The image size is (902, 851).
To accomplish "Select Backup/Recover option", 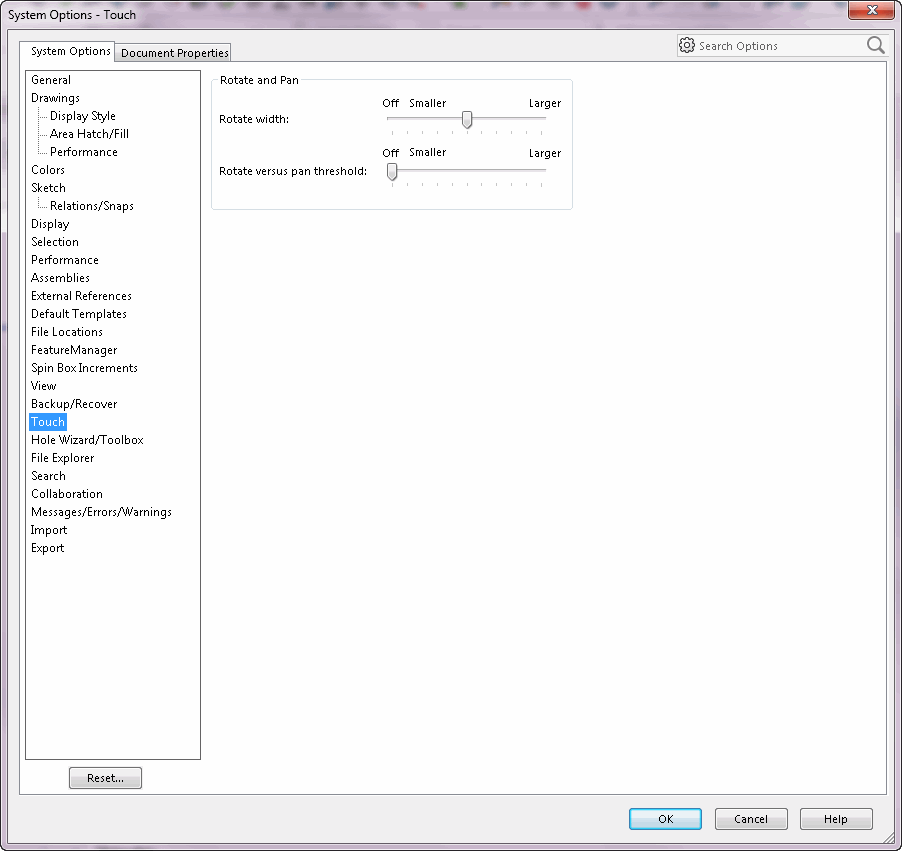I will pos(74,404).
